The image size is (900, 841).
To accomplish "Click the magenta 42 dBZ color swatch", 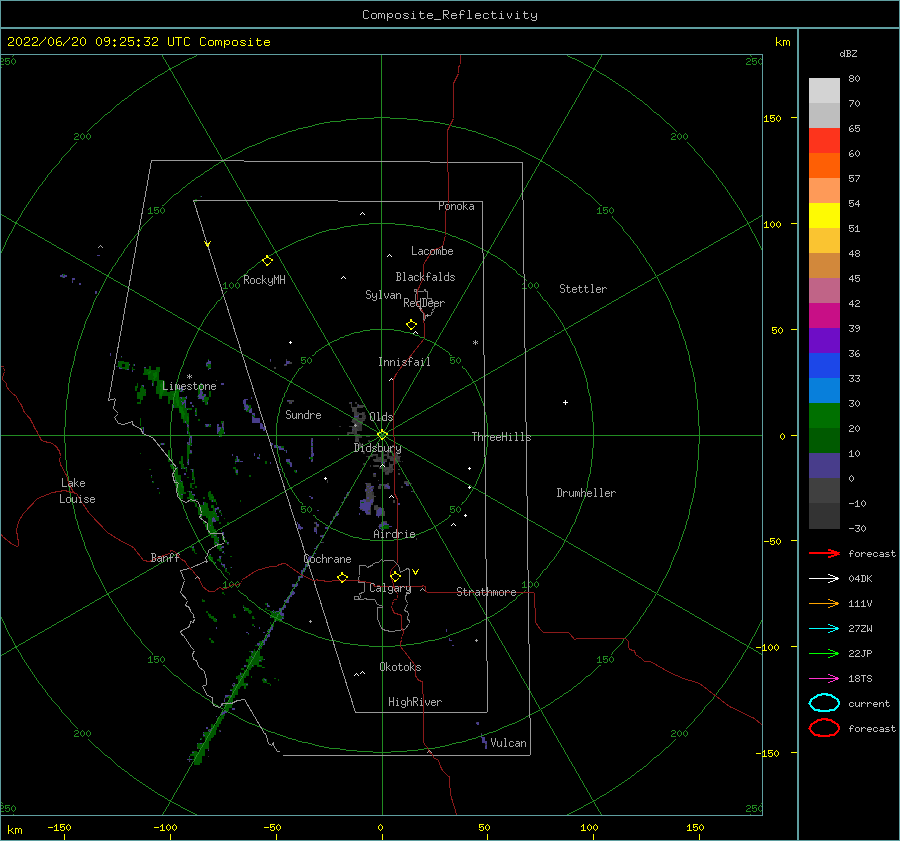I will pos(824,316).
